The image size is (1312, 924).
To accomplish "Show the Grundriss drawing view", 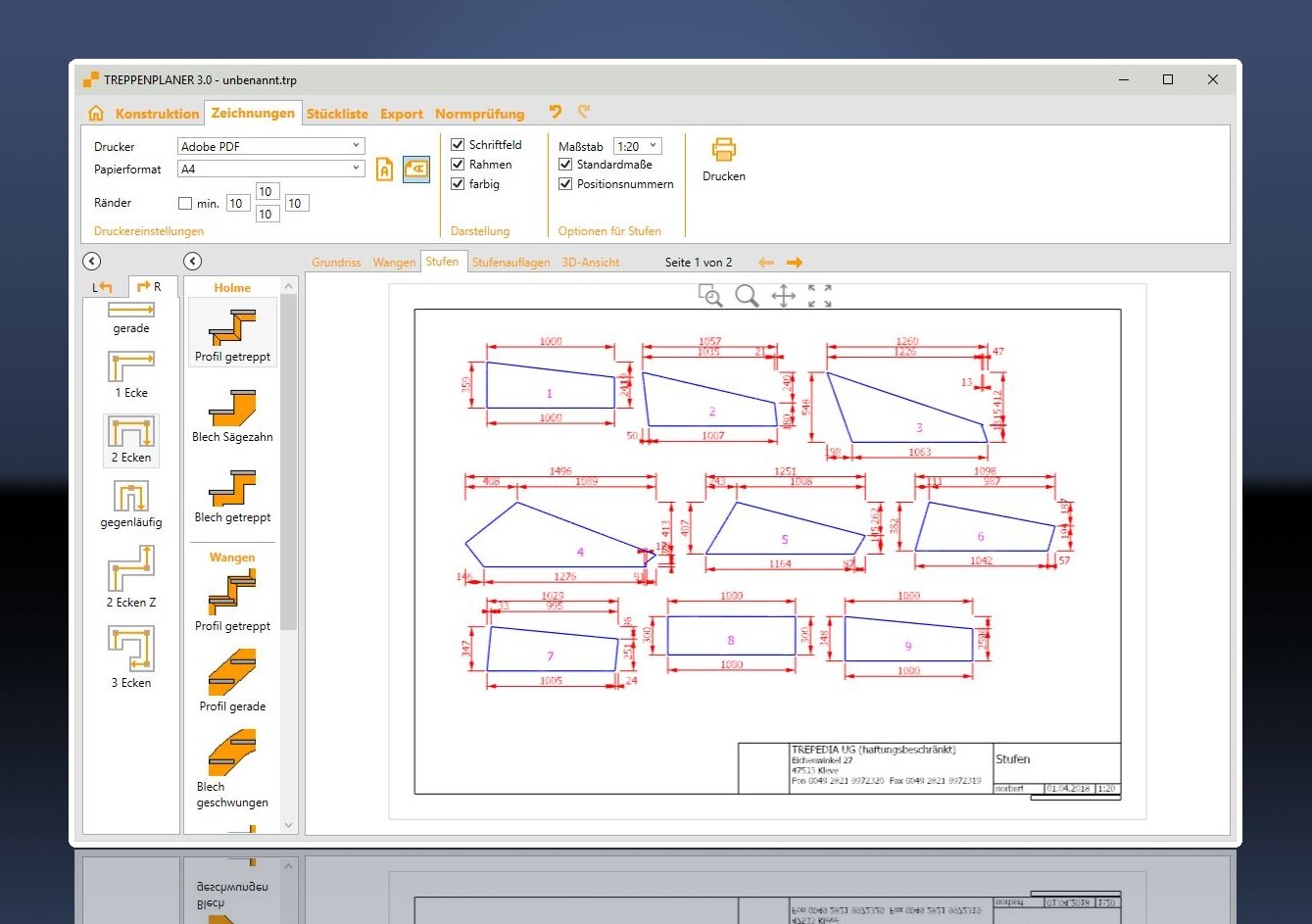I will [x=336, y=263].
